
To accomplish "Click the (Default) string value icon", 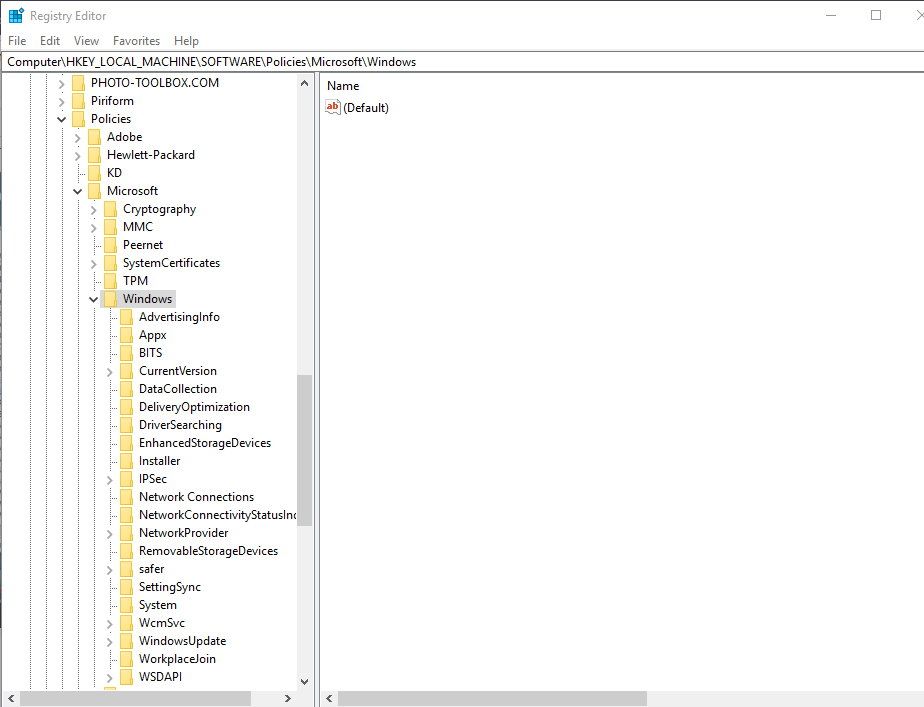I will (x=332, y=107).
